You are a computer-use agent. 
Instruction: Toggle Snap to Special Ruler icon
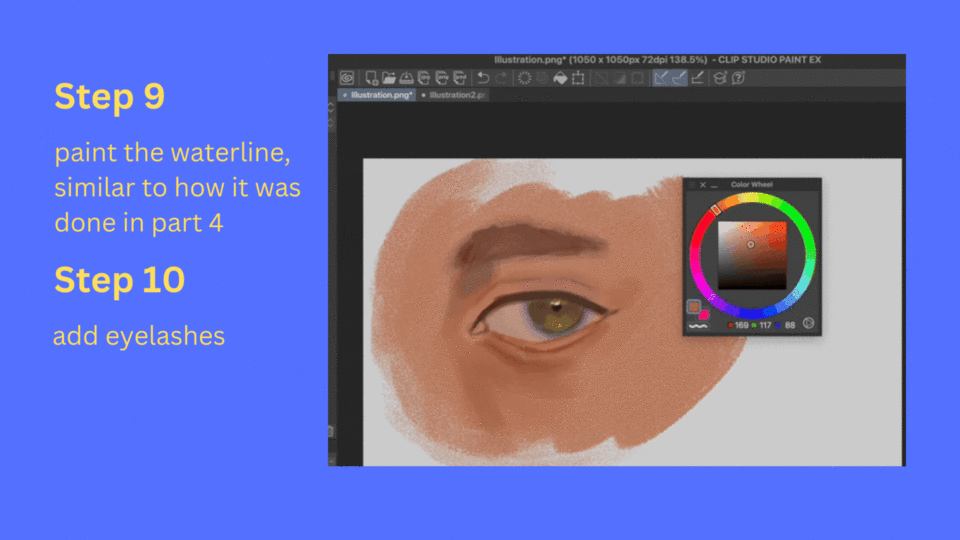pos(679,78)
